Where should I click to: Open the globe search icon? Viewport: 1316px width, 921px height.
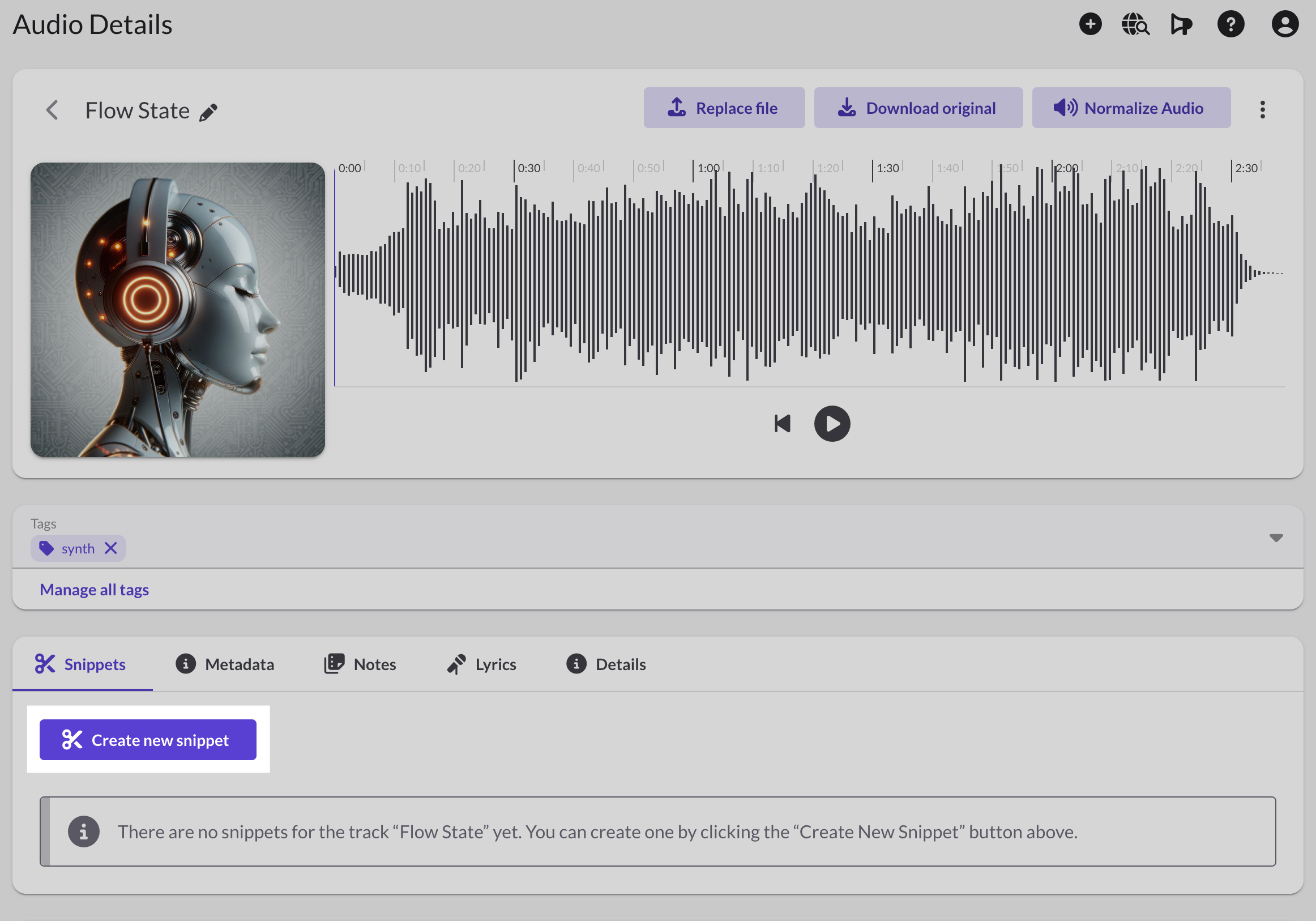pyautogui.click(x=1135, y=25)
